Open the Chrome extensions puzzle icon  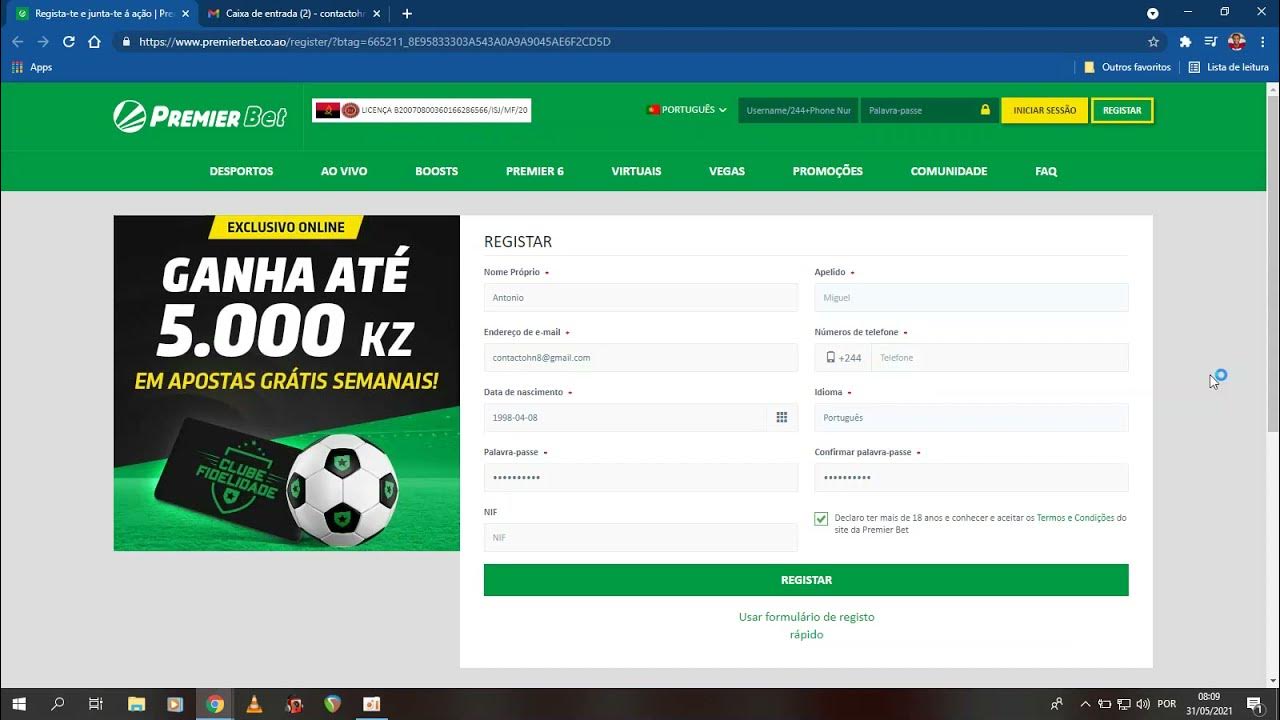pos(1185,42)
